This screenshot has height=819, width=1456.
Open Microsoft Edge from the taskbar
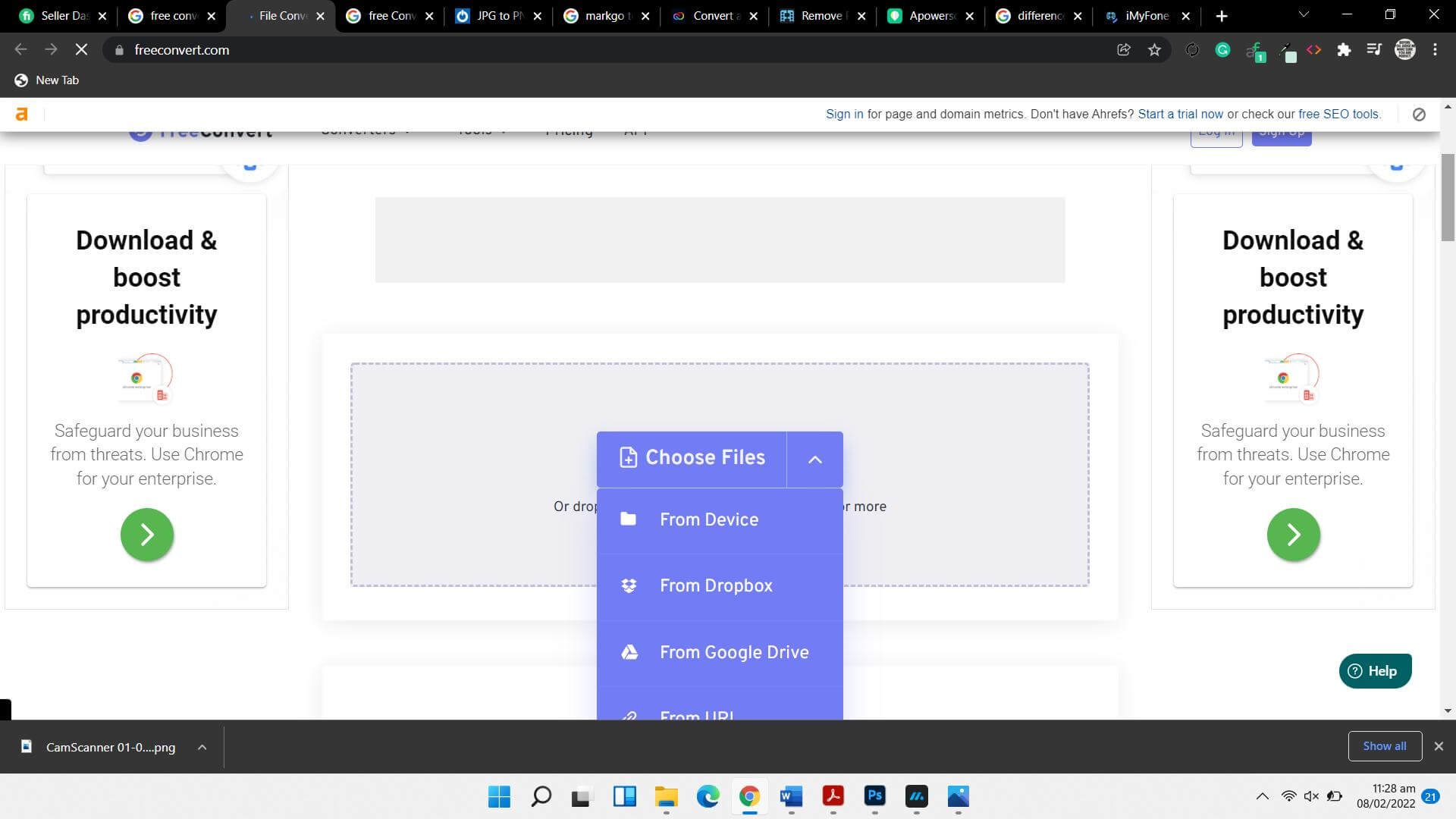tap(708, 798)
